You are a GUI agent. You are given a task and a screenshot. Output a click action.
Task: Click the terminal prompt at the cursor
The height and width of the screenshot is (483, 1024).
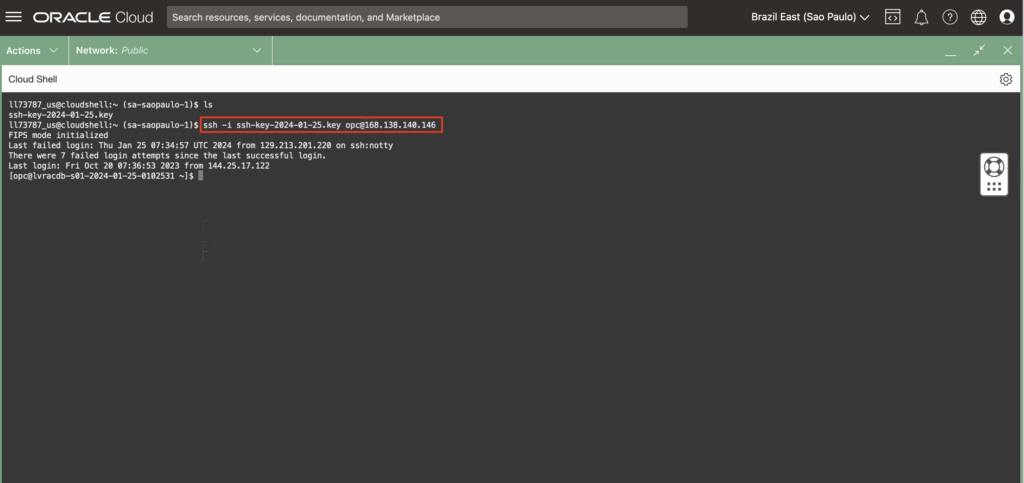(200, 175)
